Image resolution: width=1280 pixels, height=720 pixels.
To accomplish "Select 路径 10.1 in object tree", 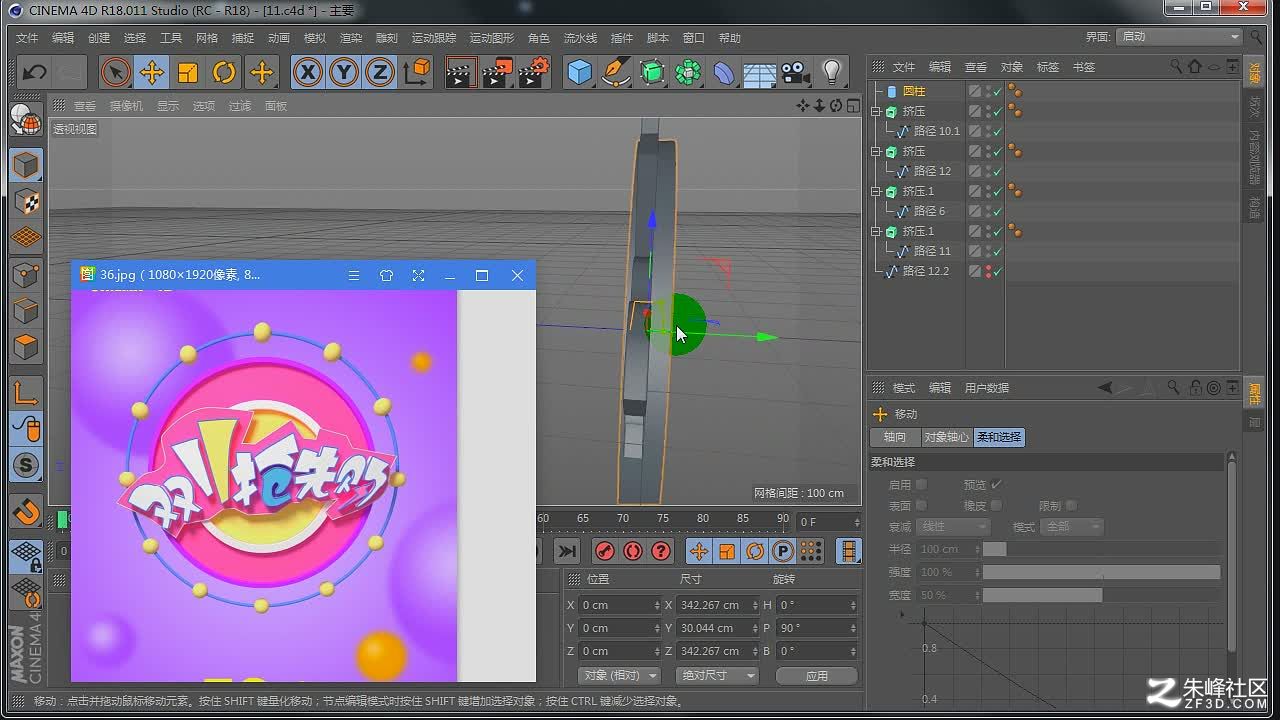I will click(937, 131).
